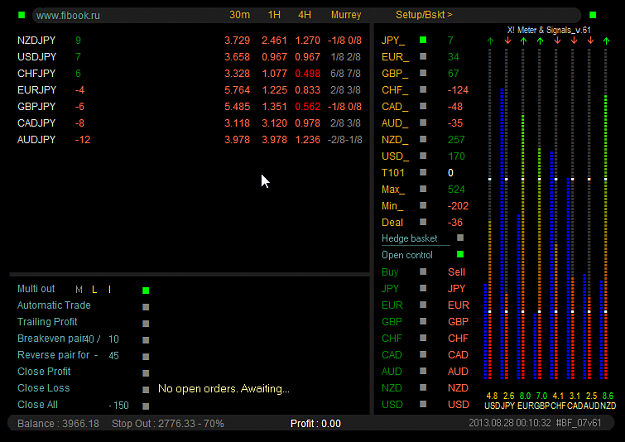This screenshot has height=442, width=625.
Task: Click the red Sell label
Action: [456, 272]
